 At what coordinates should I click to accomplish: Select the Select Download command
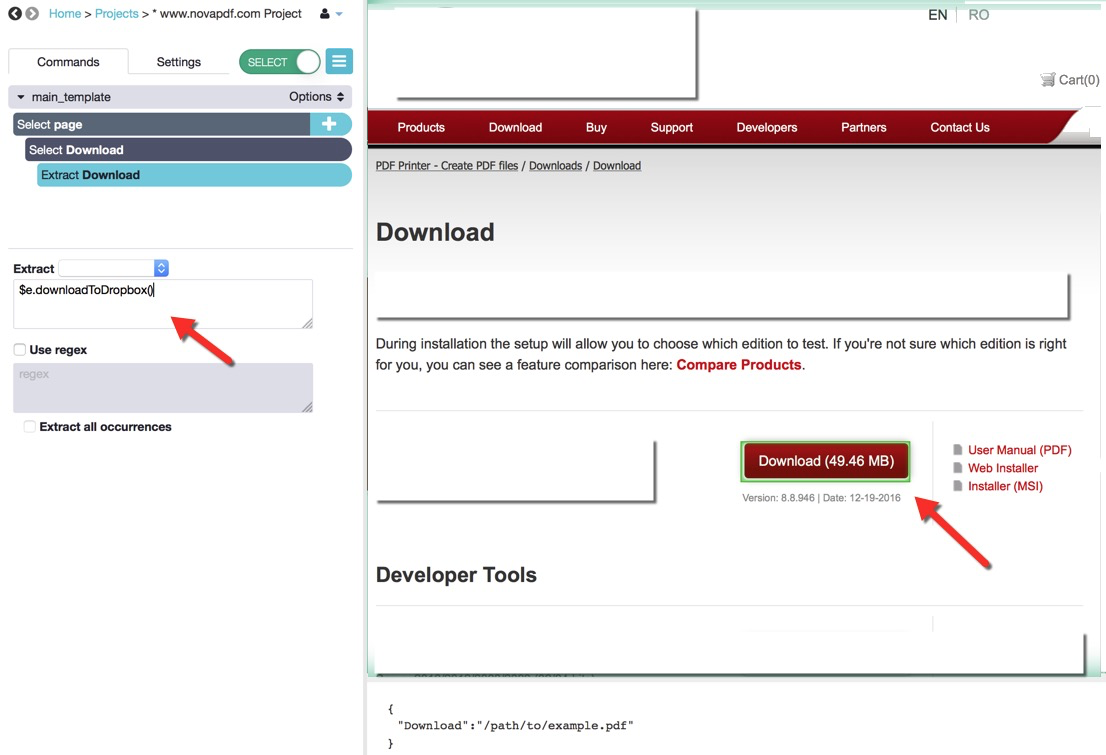pyautogui.click(x=188, y=150)
